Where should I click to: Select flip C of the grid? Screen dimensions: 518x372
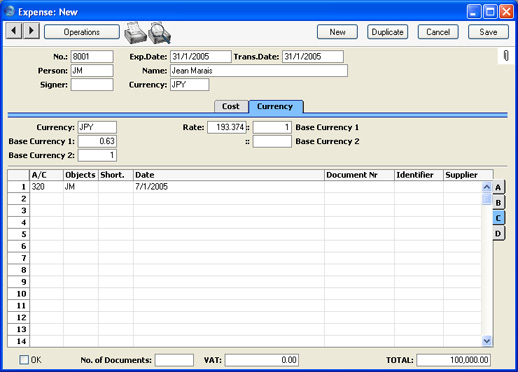coord(498,218)
